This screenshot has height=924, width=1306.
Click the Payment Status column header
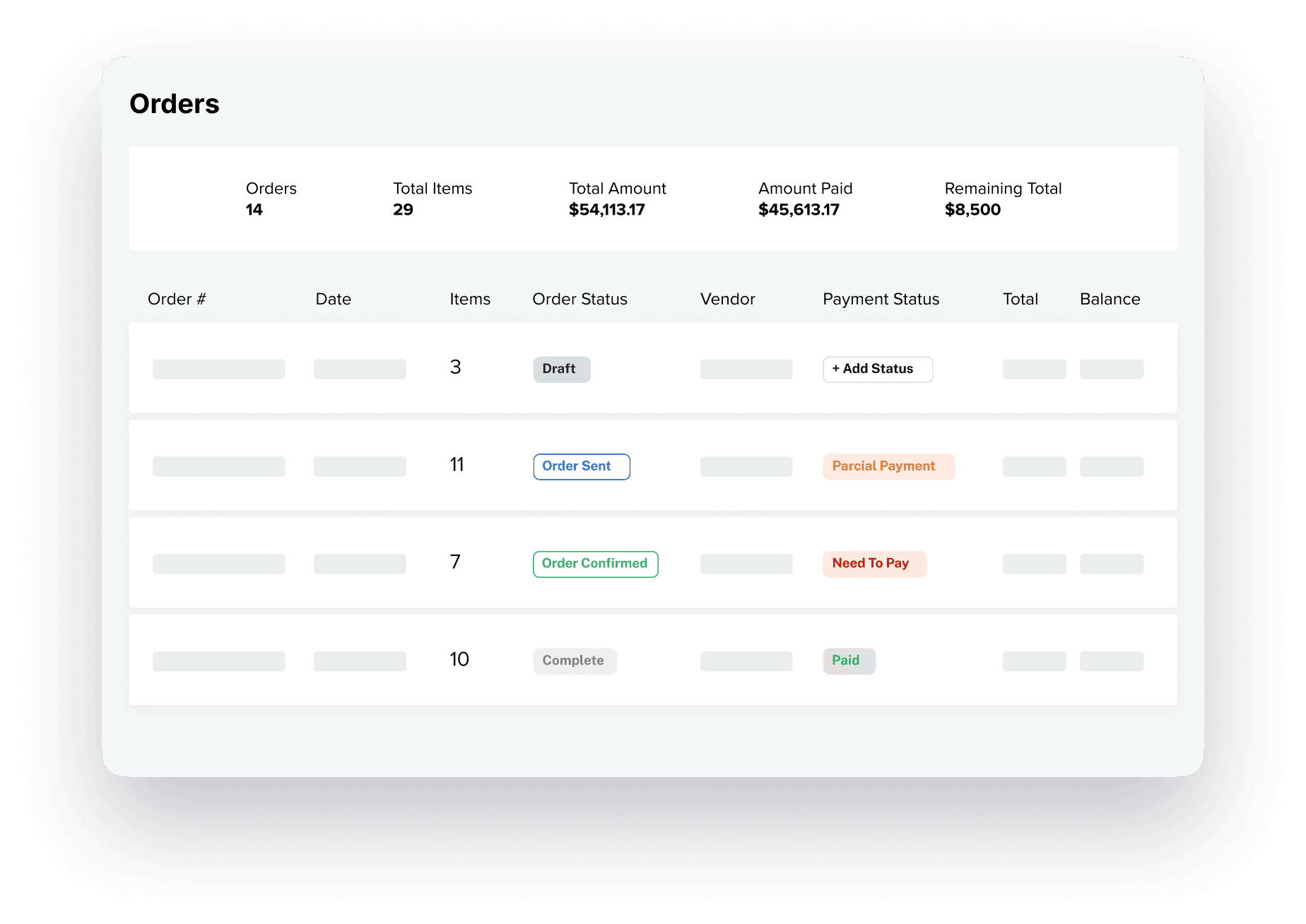click(880, 299)
